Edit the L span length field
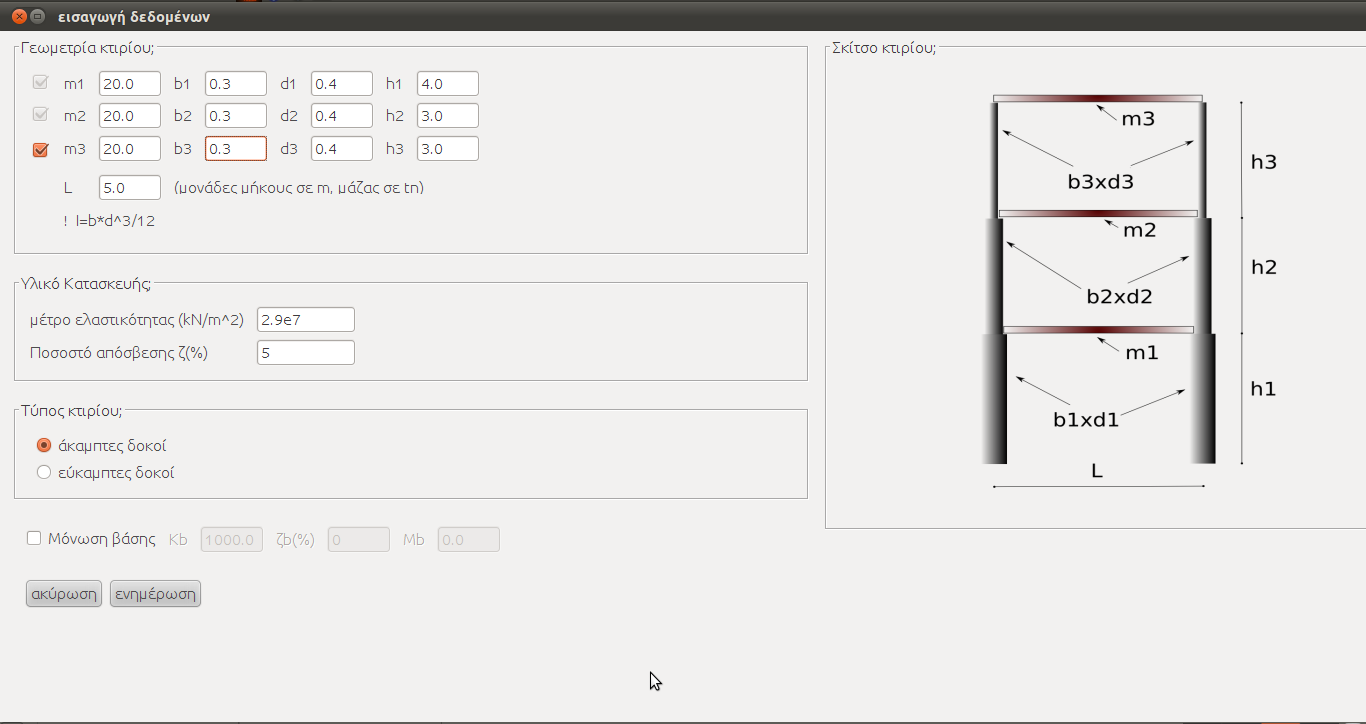This screenshot has height=724, width=1366. 130,188
